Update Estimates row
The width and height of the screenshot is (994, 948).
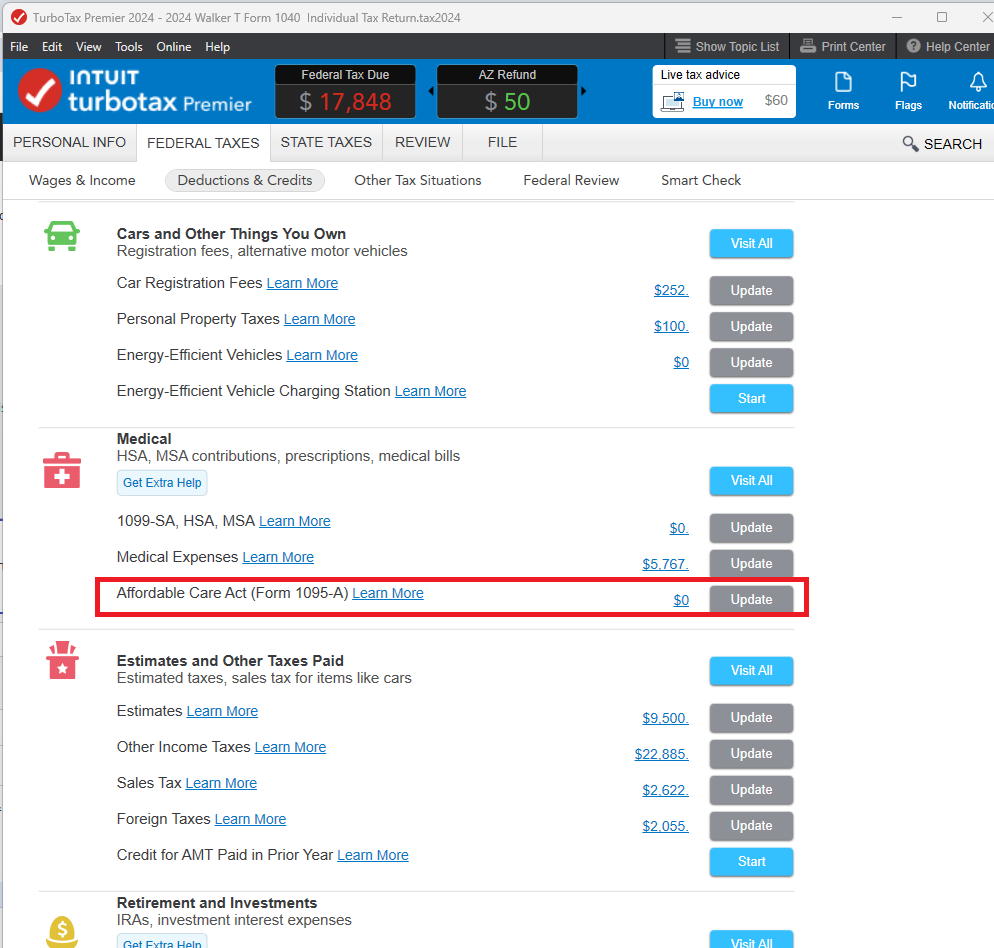coord(751,718)
